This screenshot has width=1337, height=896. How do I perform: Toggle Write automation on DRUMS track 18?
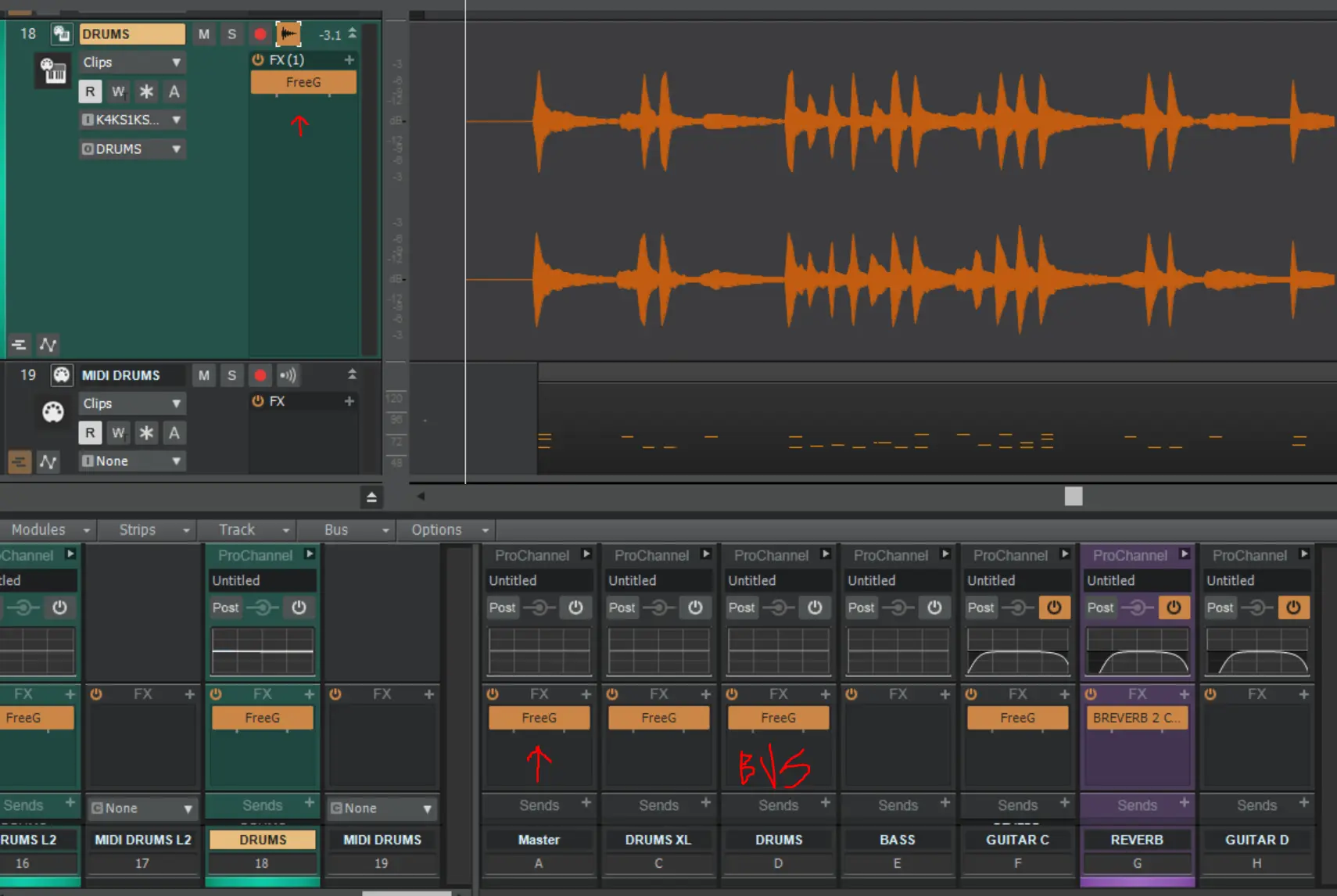coord(118,91)
